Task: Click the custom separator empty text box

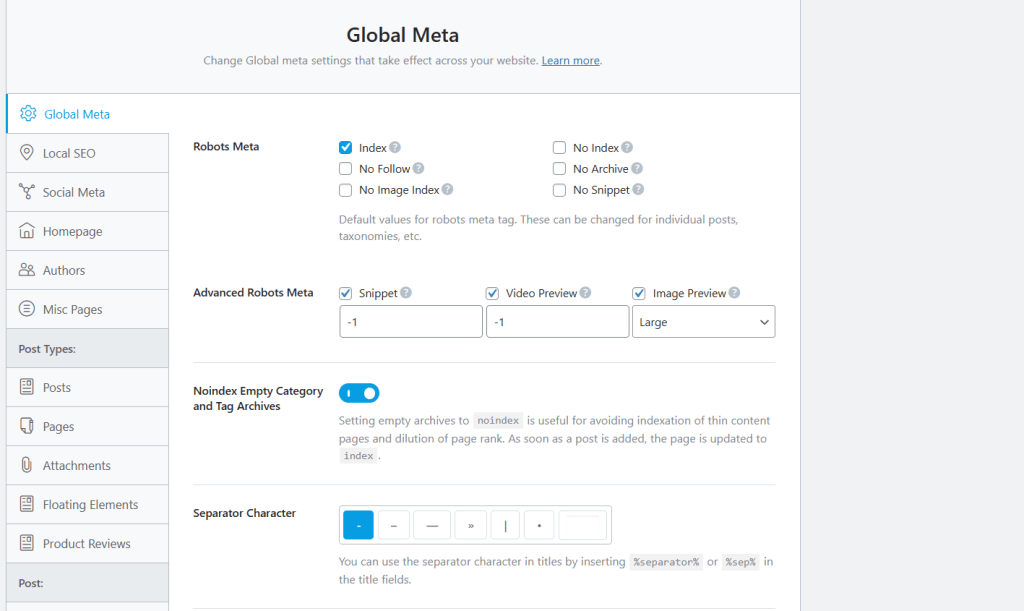Action: [582, 525]
